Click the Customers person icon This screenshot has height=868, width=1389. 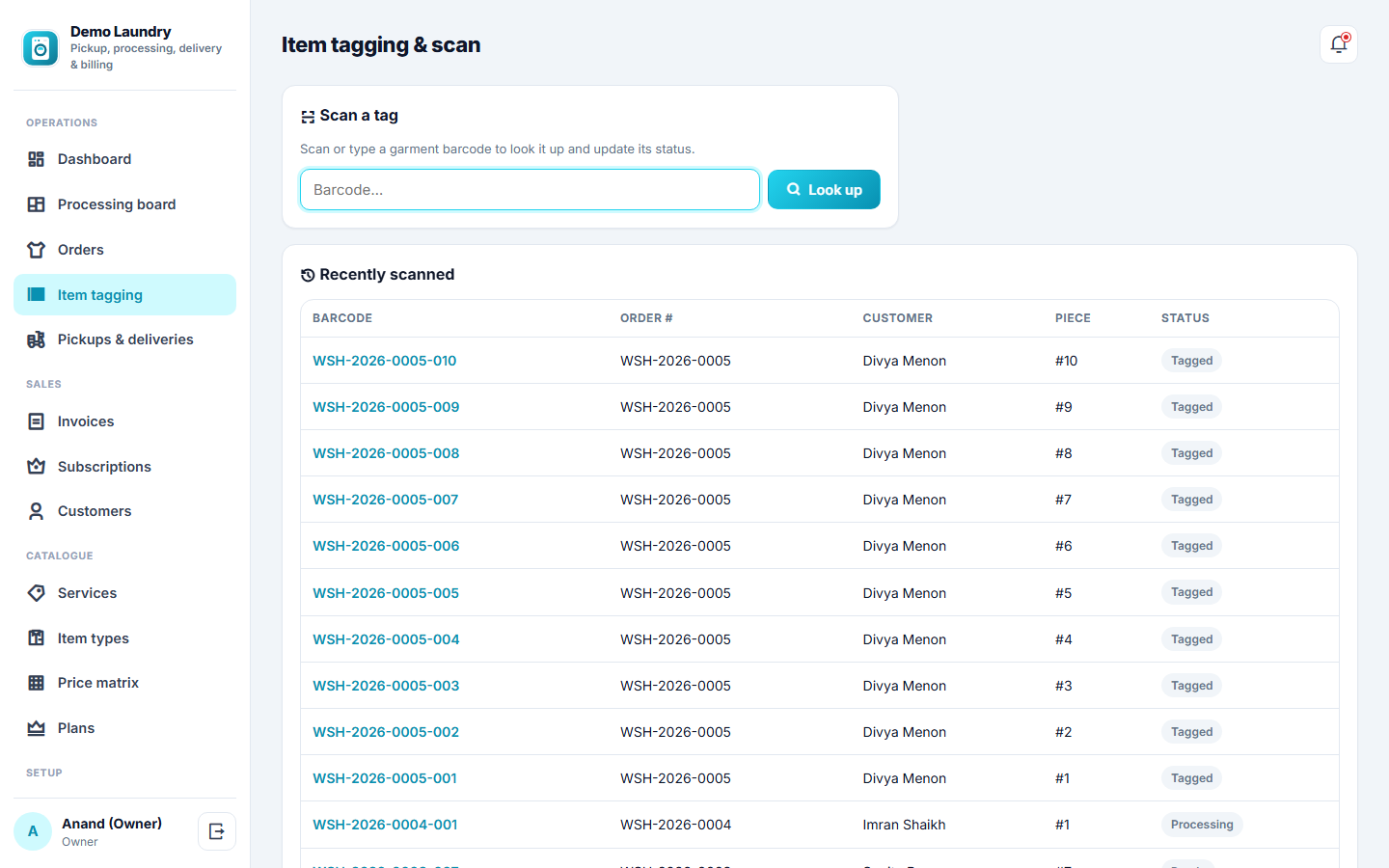pyautogui.click(x=37, y=511)
